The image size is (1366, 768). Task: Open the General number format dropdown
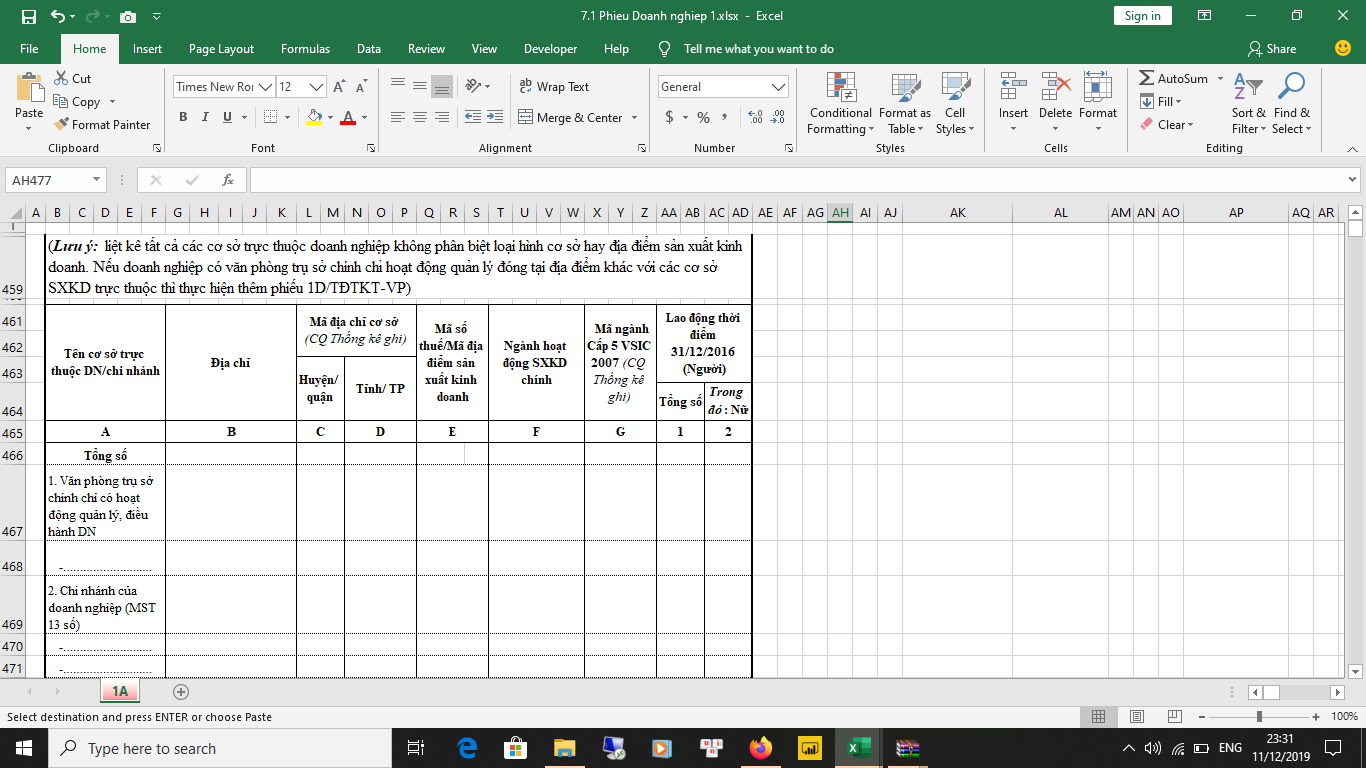[779, 87]
